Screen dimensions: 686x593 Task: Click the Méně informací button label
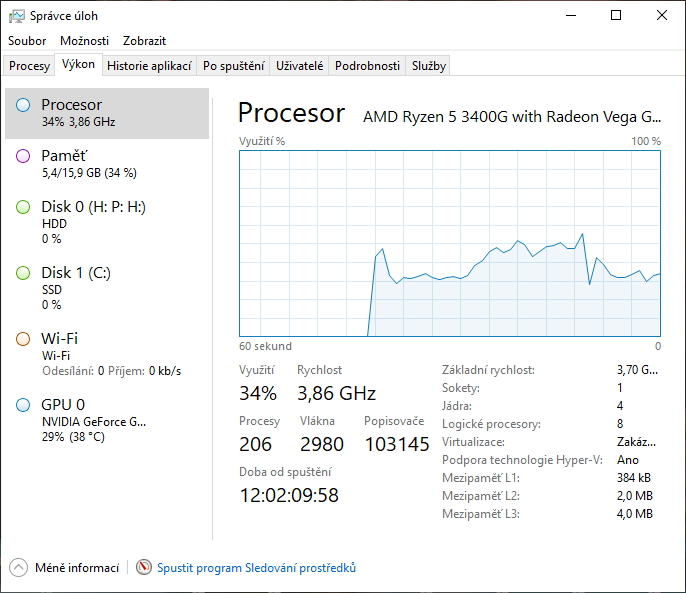click(77, 568)
